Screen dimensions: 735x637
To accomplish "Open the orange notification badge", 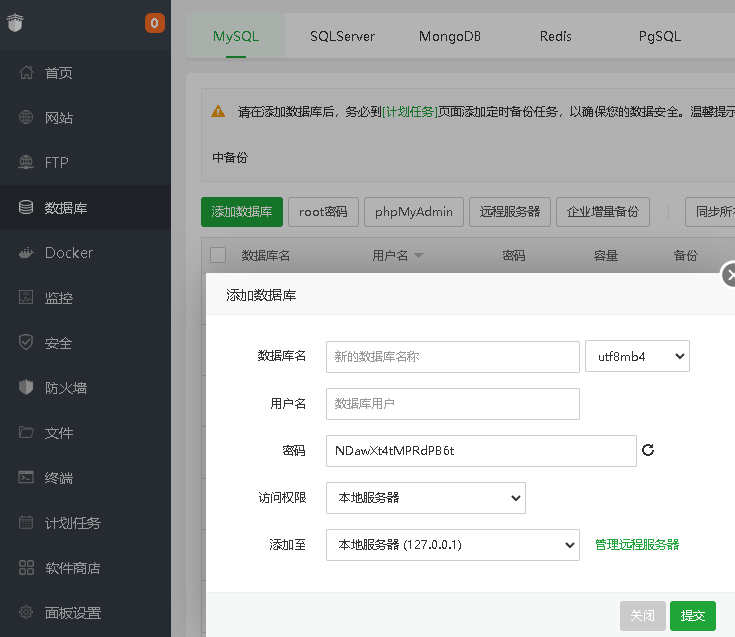I will 155,23.
